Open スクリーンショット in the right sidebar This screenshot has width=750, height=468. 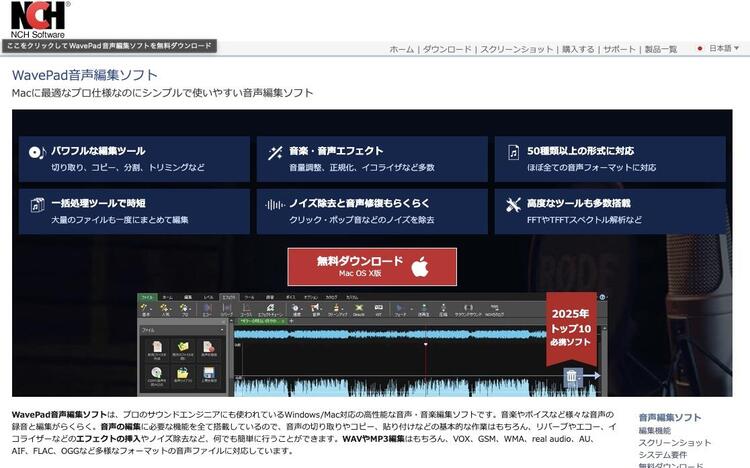click(674, 443)
